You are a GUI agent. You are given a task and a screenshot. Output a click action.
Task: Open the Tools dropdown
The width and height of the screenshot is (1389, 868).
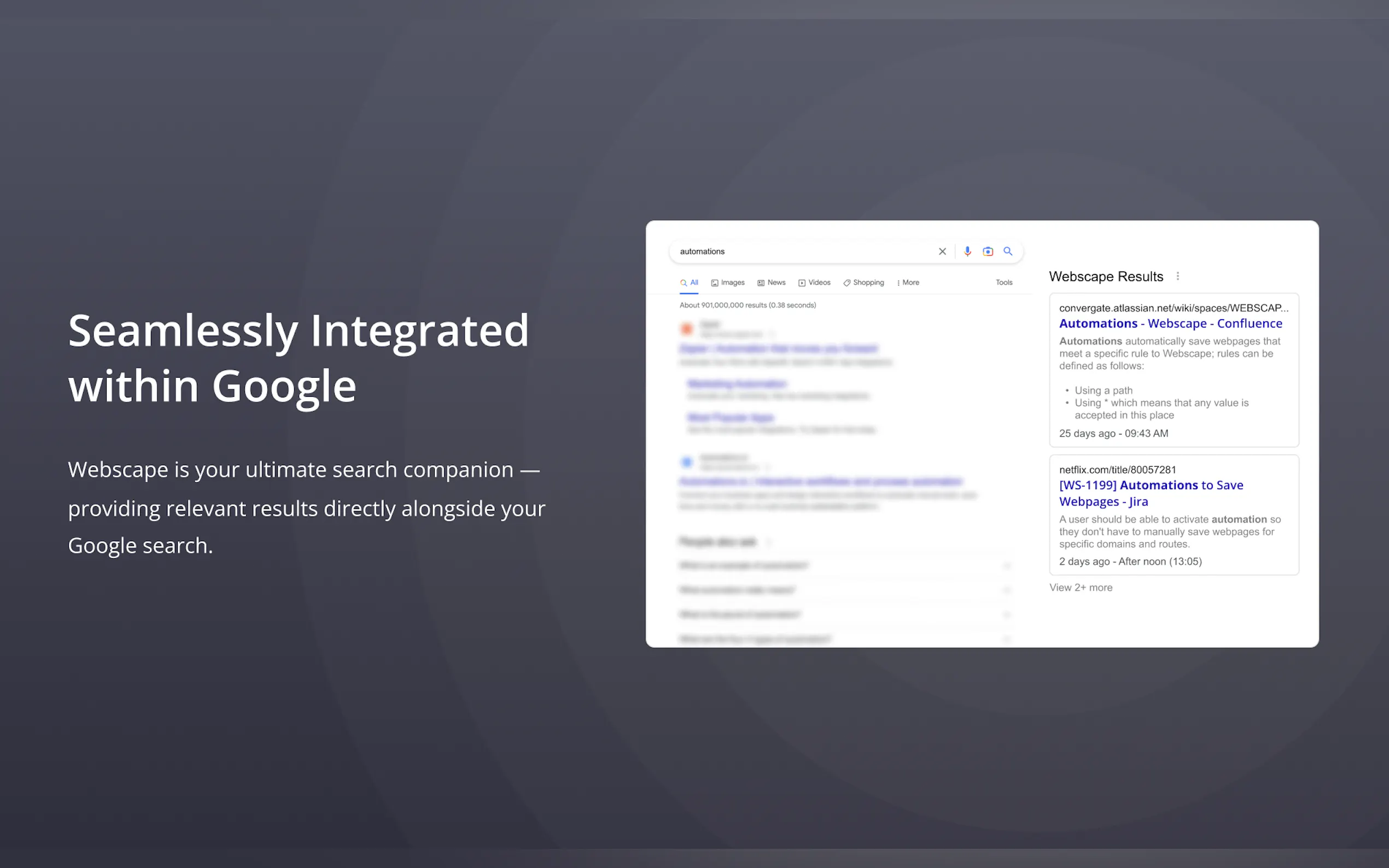[1003, 283]
